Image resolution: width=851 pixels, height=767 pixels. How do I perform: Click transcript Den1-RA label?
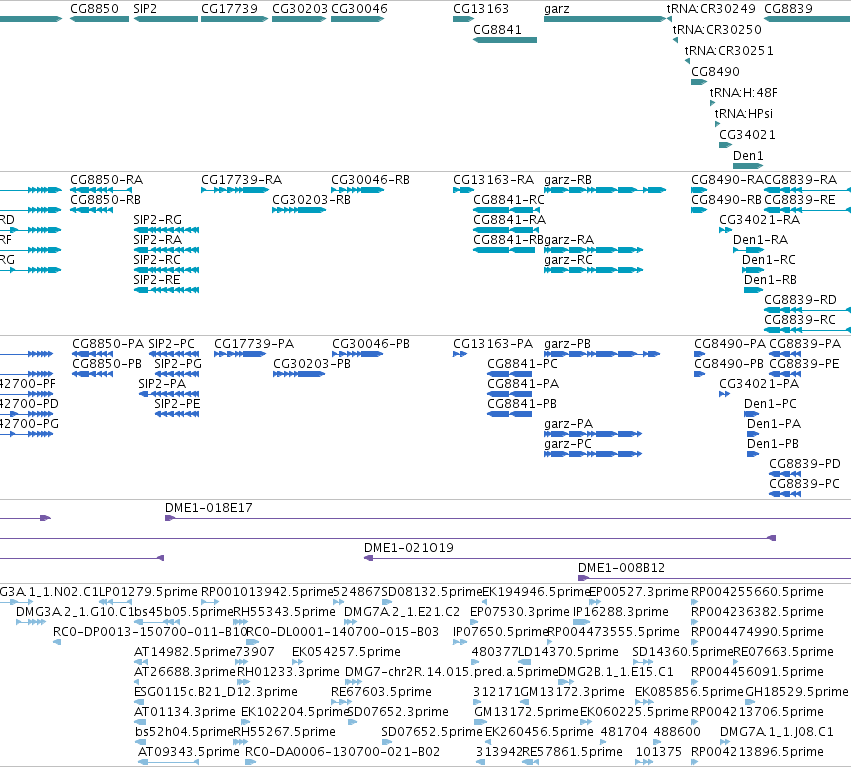[760, 240]
